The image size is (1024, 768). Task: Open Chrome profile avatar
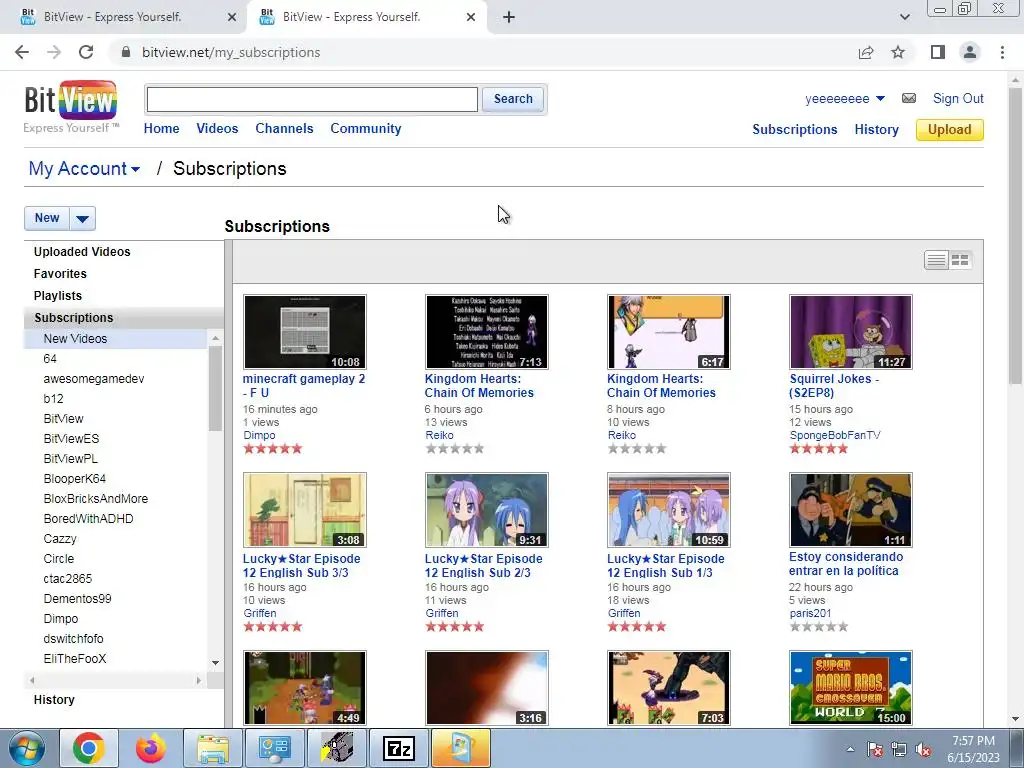click(970, 52)
